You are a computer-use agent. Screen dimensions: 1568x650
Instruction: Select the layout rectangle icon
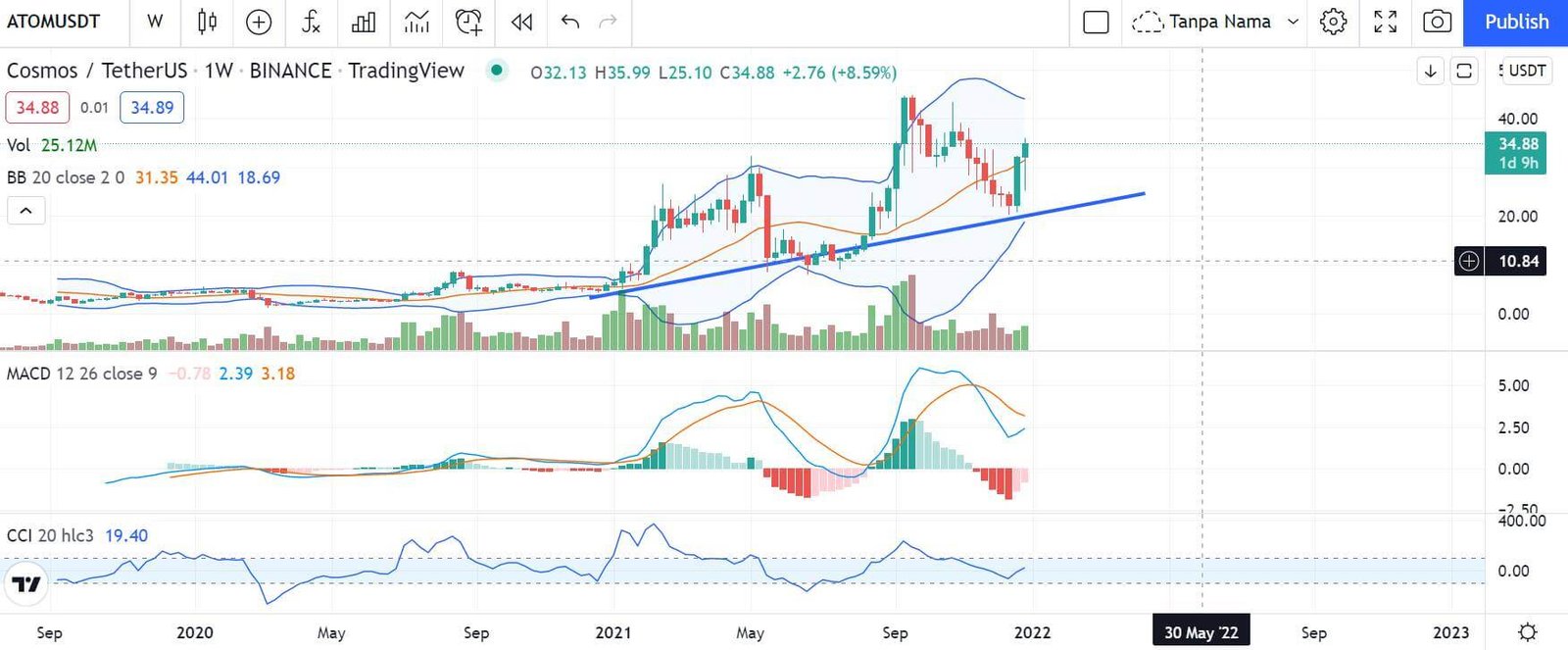(1096, 22)
